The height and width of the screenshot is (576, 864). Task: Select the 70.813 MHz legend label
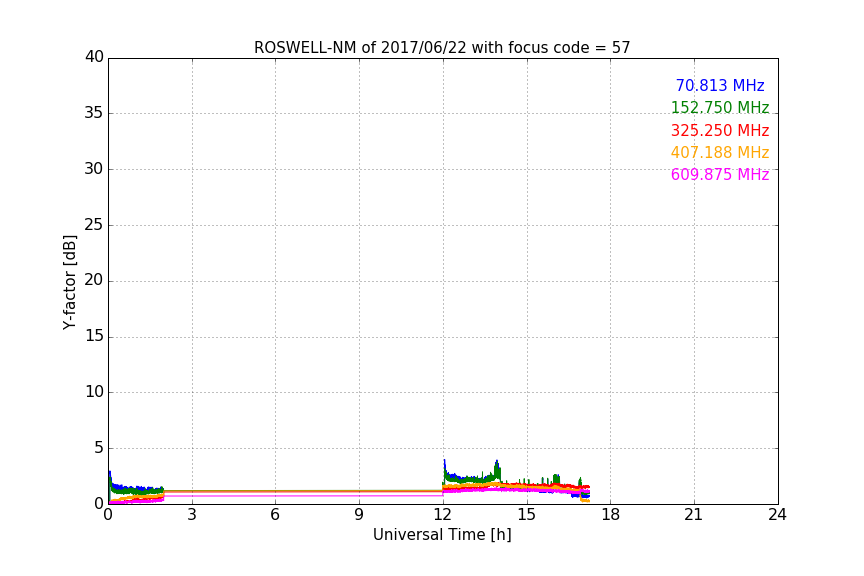(720, 85)
